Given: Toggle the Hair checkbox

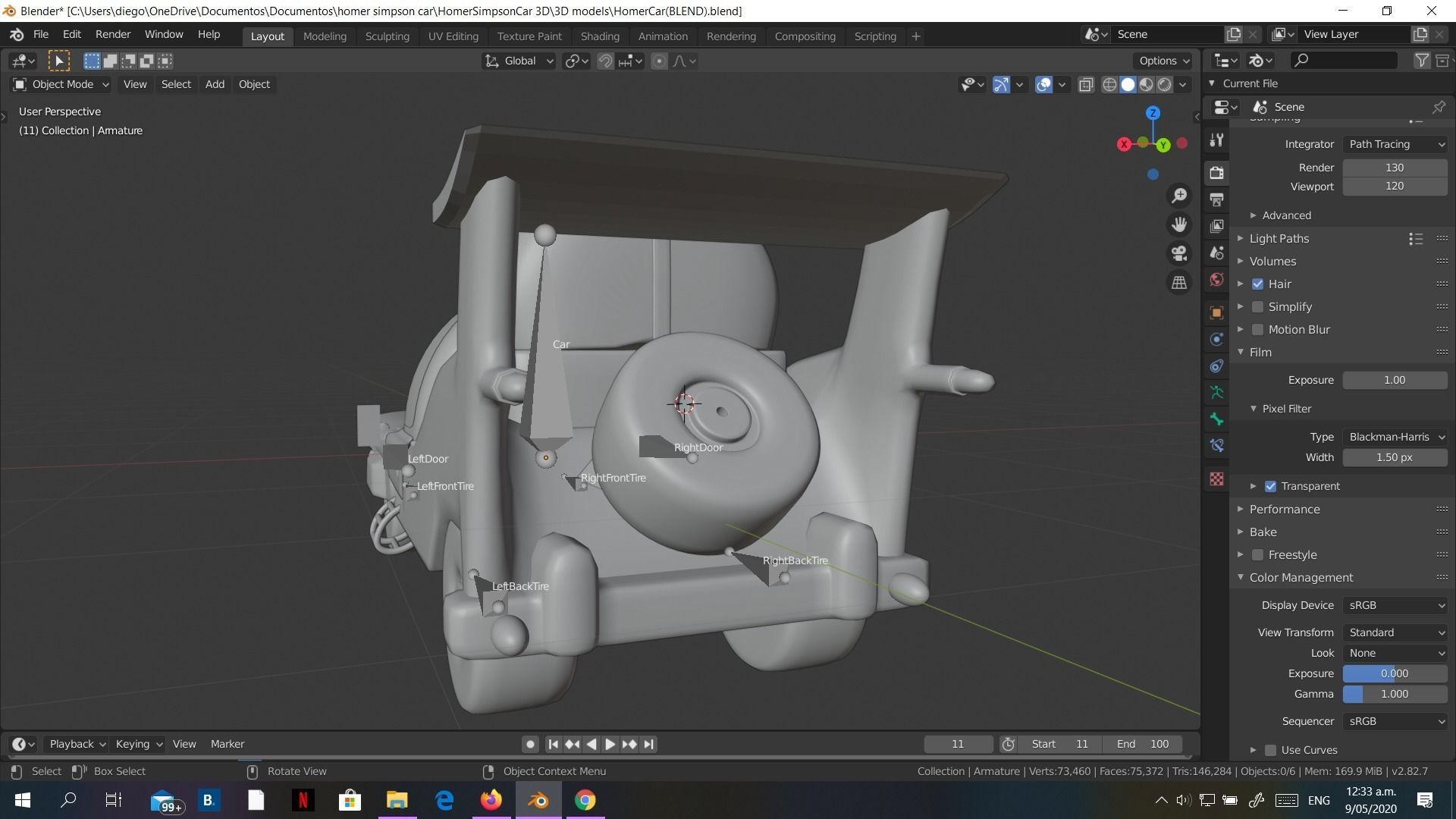Looking at the screenshot, I should [1257, 284].
